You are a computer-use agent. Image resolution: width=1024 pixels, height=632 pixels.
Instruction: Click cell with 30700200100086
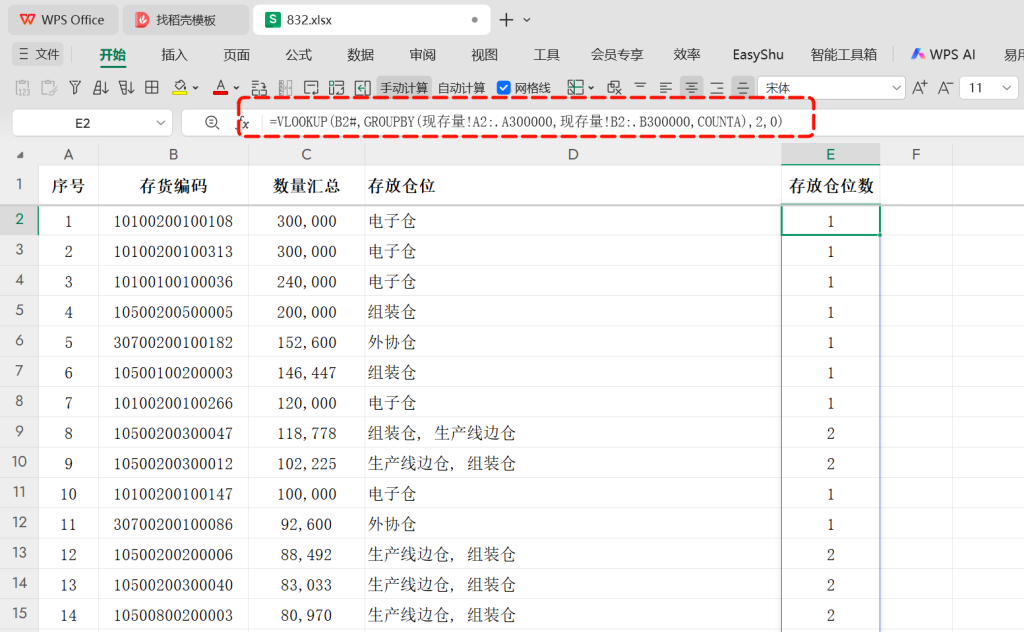(173, 524)
